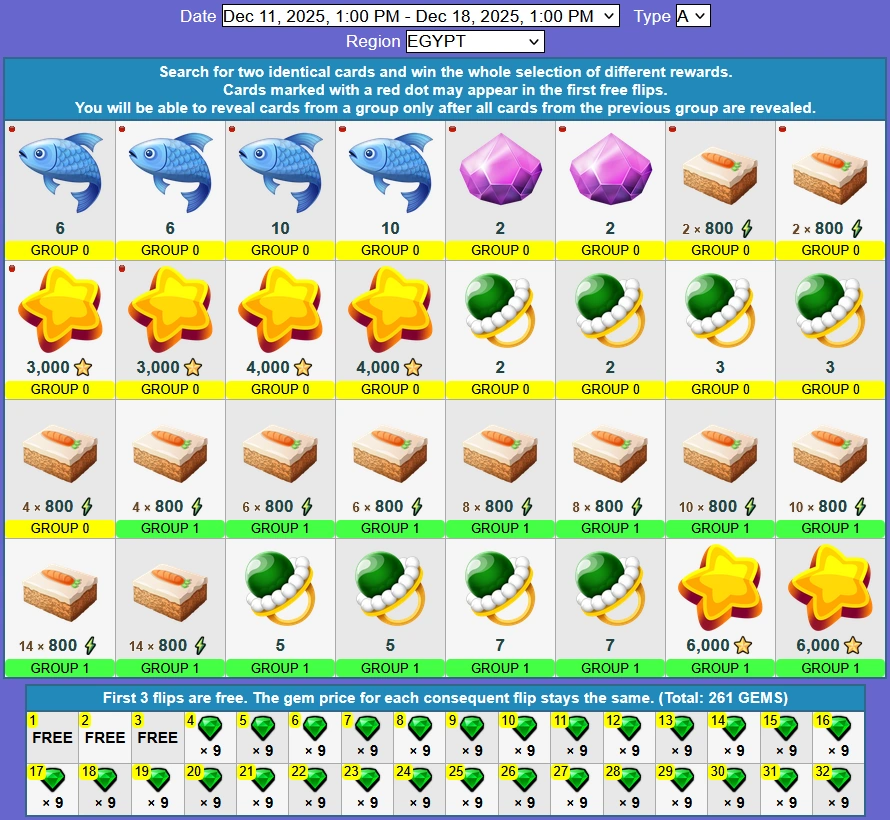Click the 'Type' label text
Viewport: 890px width, 820px height.
click(x=652, y=16)
